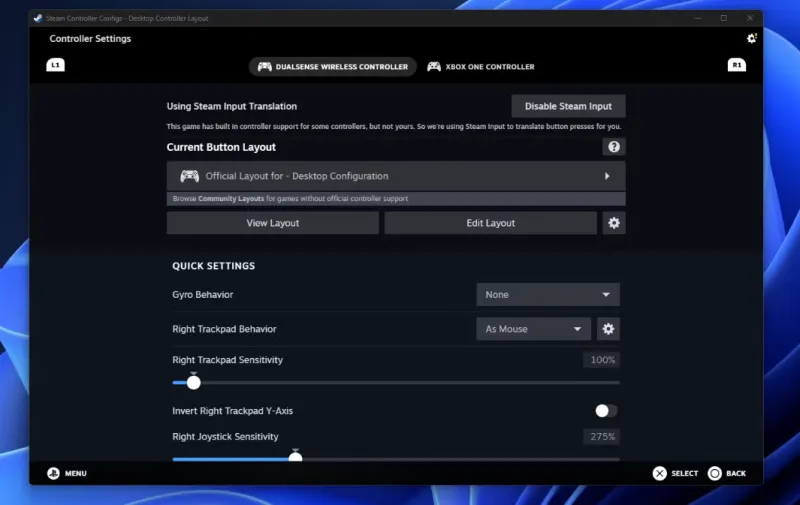Open the Right Trackpad Behavior dropdown

tap(533, 329)
